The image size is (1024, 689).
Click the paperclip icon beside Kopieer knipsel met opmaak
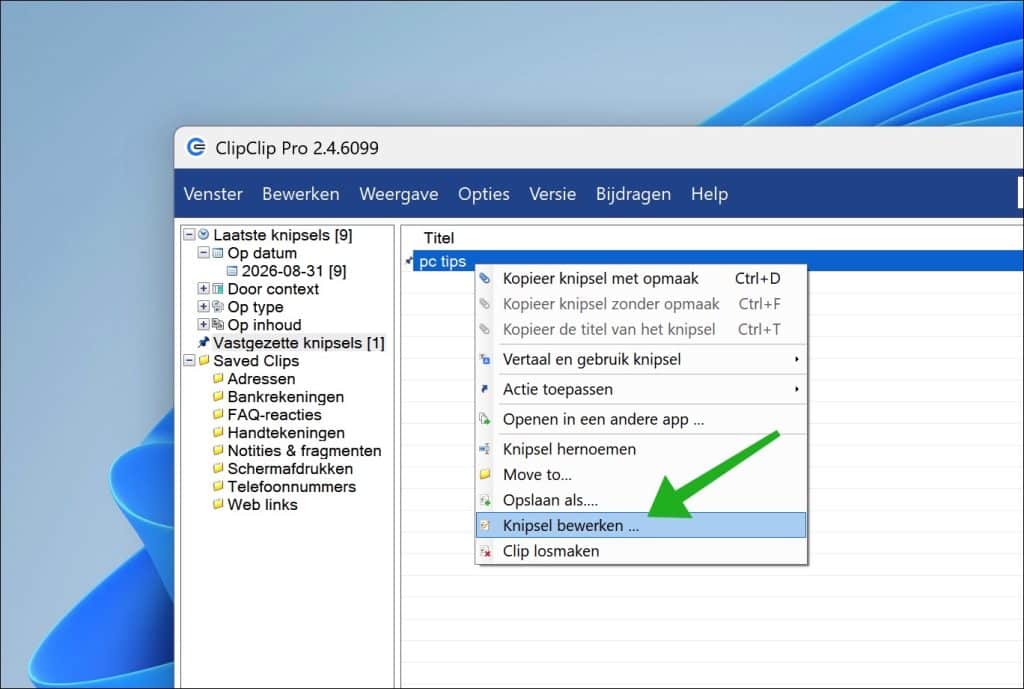[485, 278]
